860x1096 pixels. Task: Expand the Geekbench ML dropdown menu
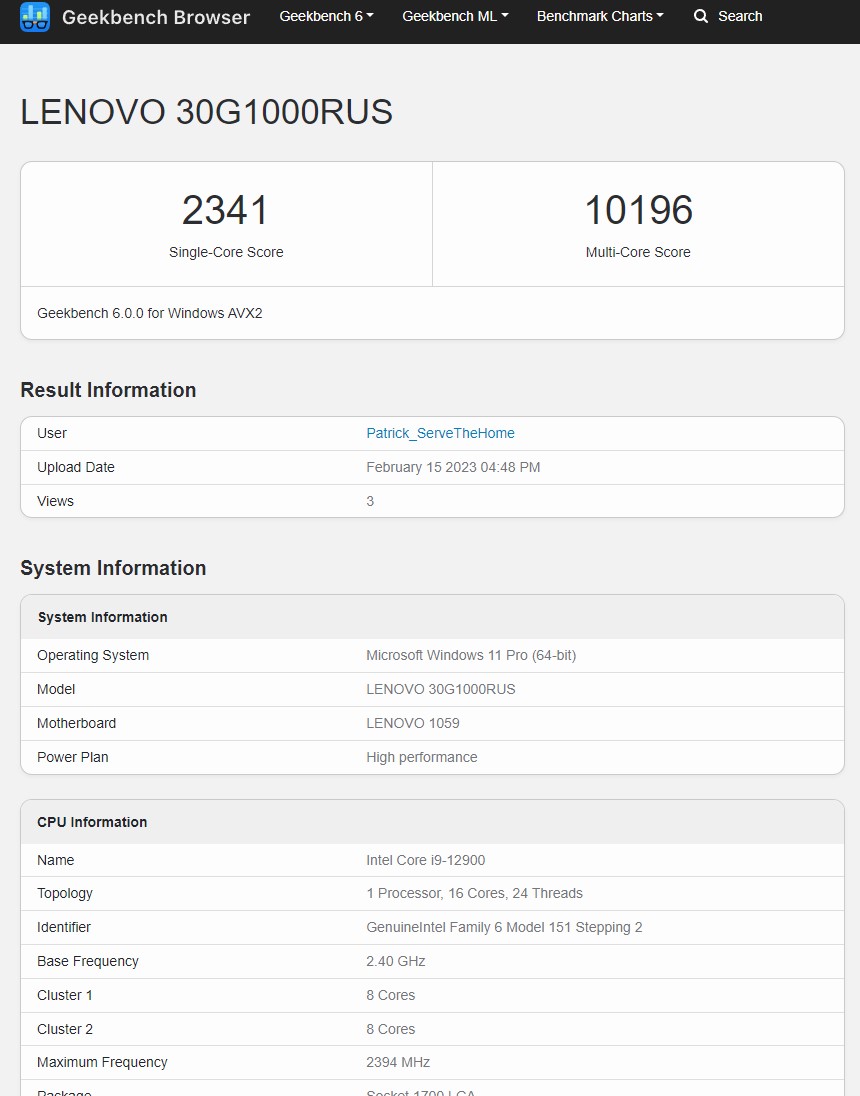(455, 16)
